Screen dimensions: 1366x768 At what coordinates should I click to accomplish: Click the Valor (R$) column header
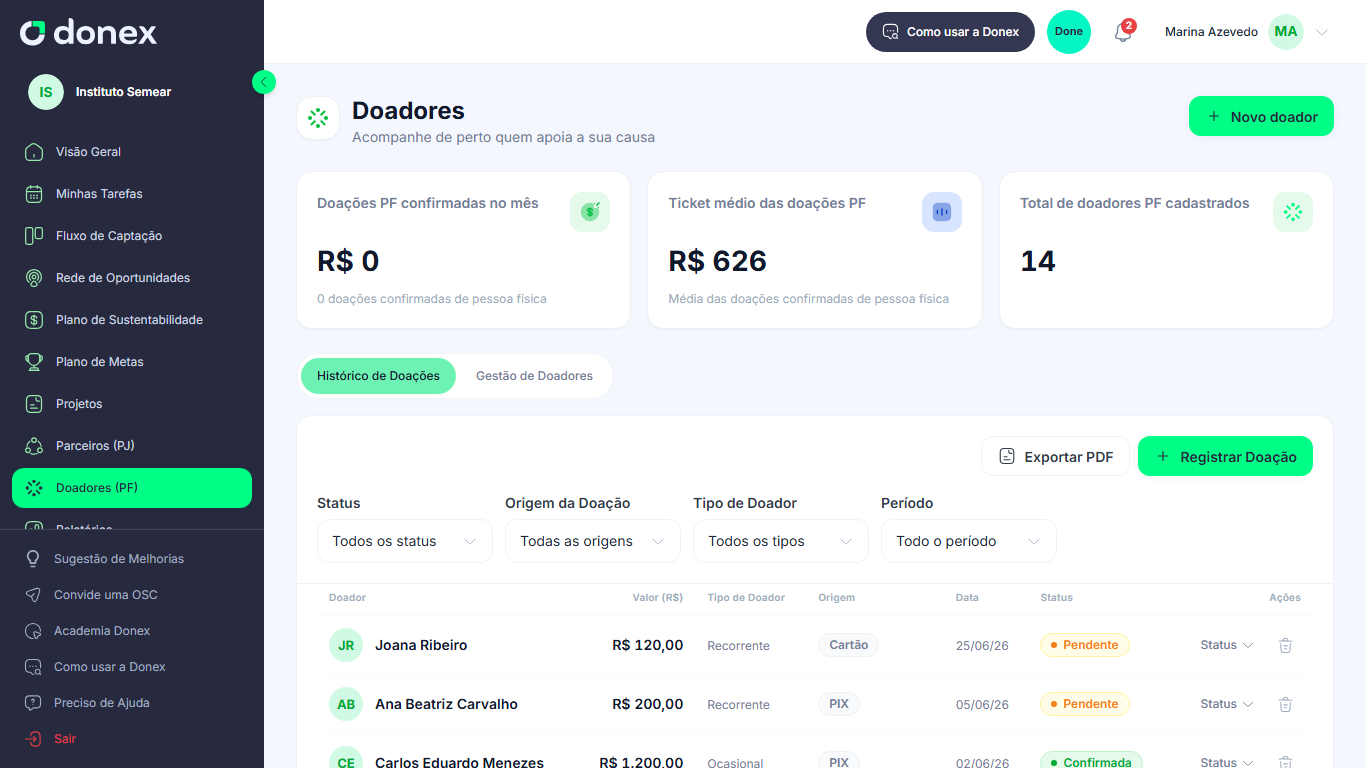[x=658, y=598]
